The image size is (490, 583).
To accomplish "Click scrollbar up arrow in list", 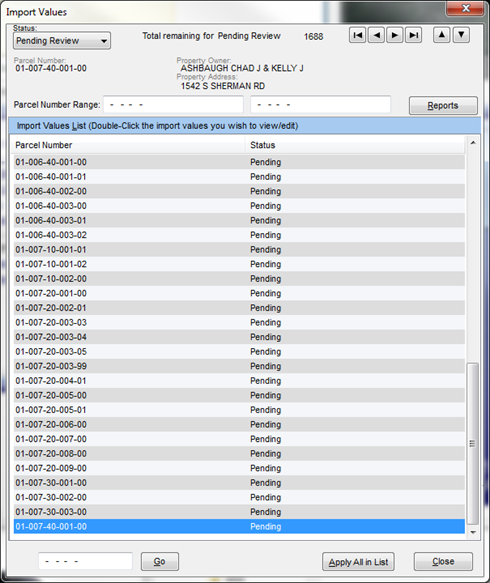I will [473, 143].
